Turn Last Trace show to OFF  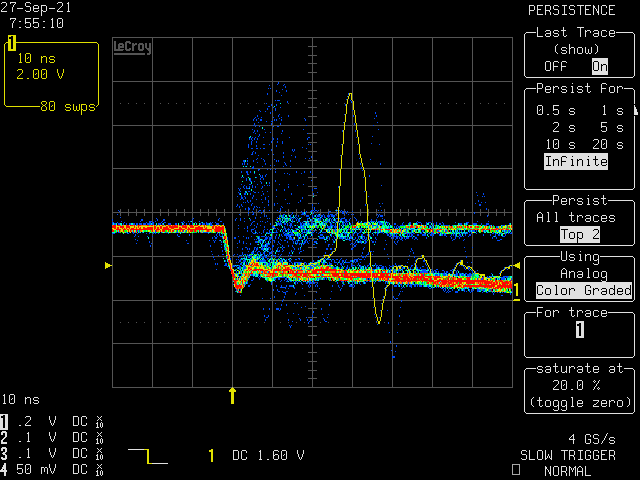coord(554,67)
